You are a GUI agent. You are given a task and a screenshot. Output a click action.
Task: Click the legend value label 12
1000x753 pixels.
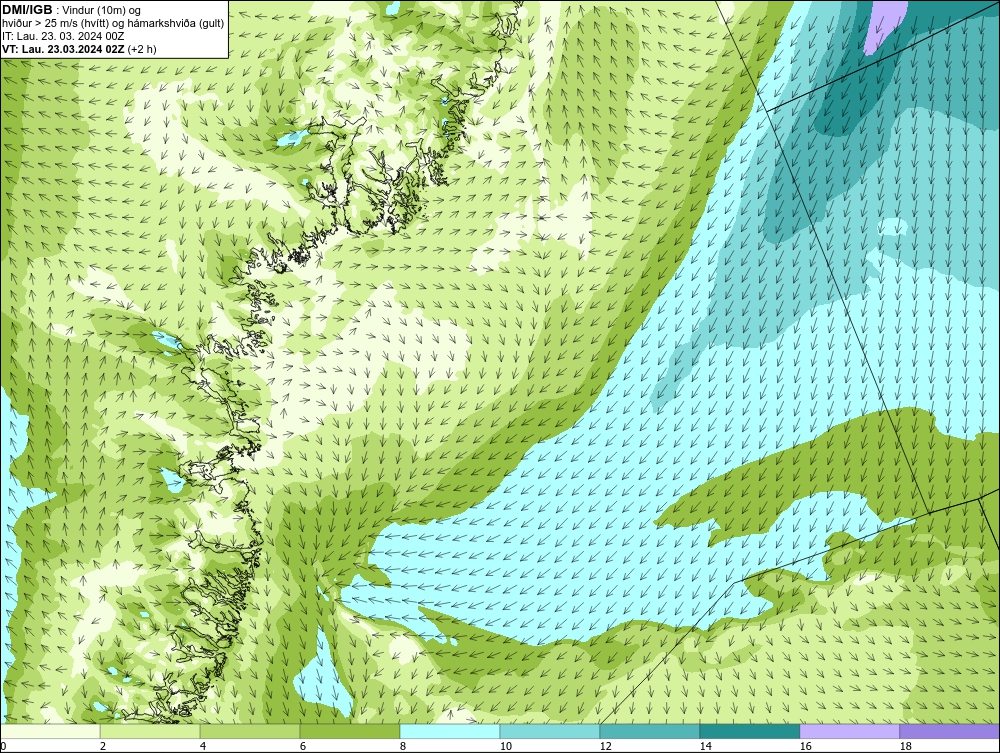pos(605,746)
